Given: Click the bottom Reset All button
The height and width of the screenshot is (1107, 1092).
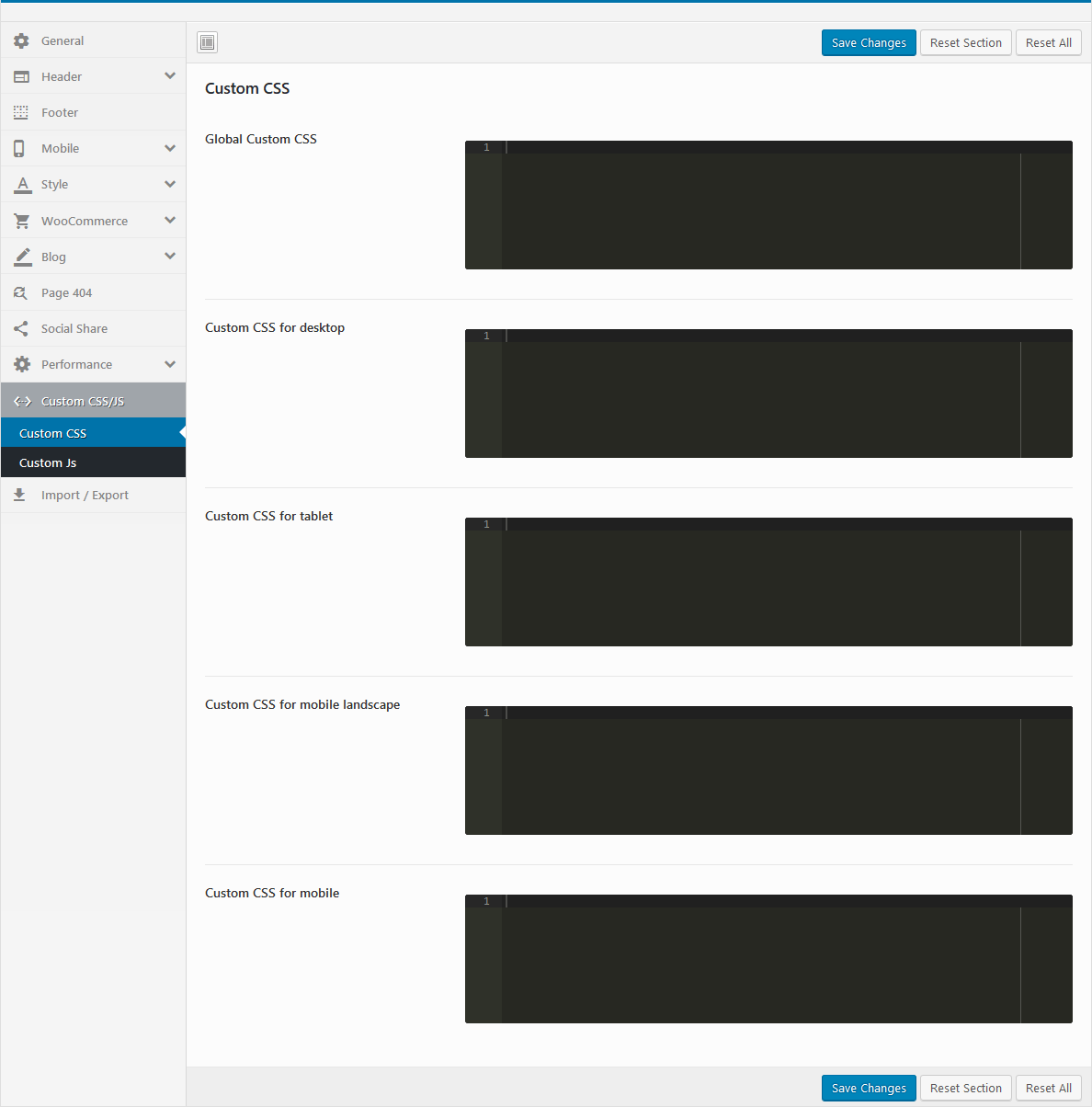Looking at the screenshot, I should tap(1049, 1088).
